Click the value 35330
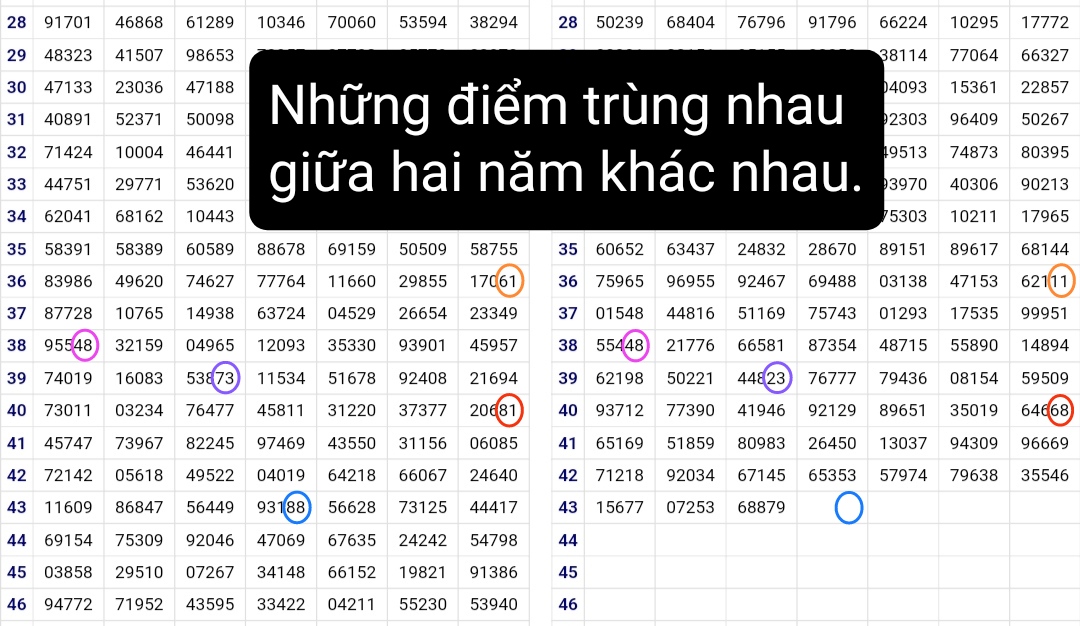This screenshot has height=626, width=1080. coord(352,345)
